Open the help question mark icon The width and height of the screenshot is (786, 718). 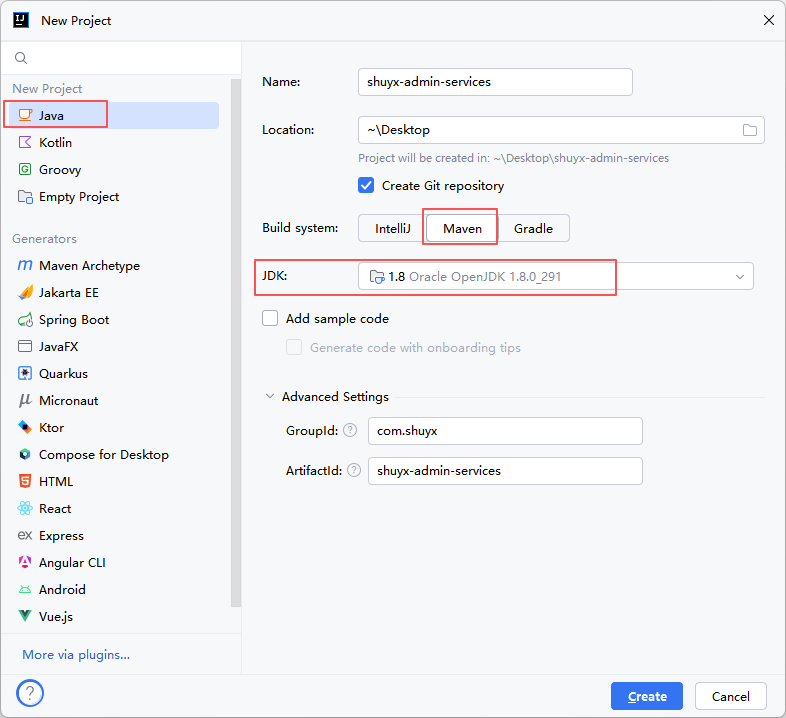coord(30,692)
